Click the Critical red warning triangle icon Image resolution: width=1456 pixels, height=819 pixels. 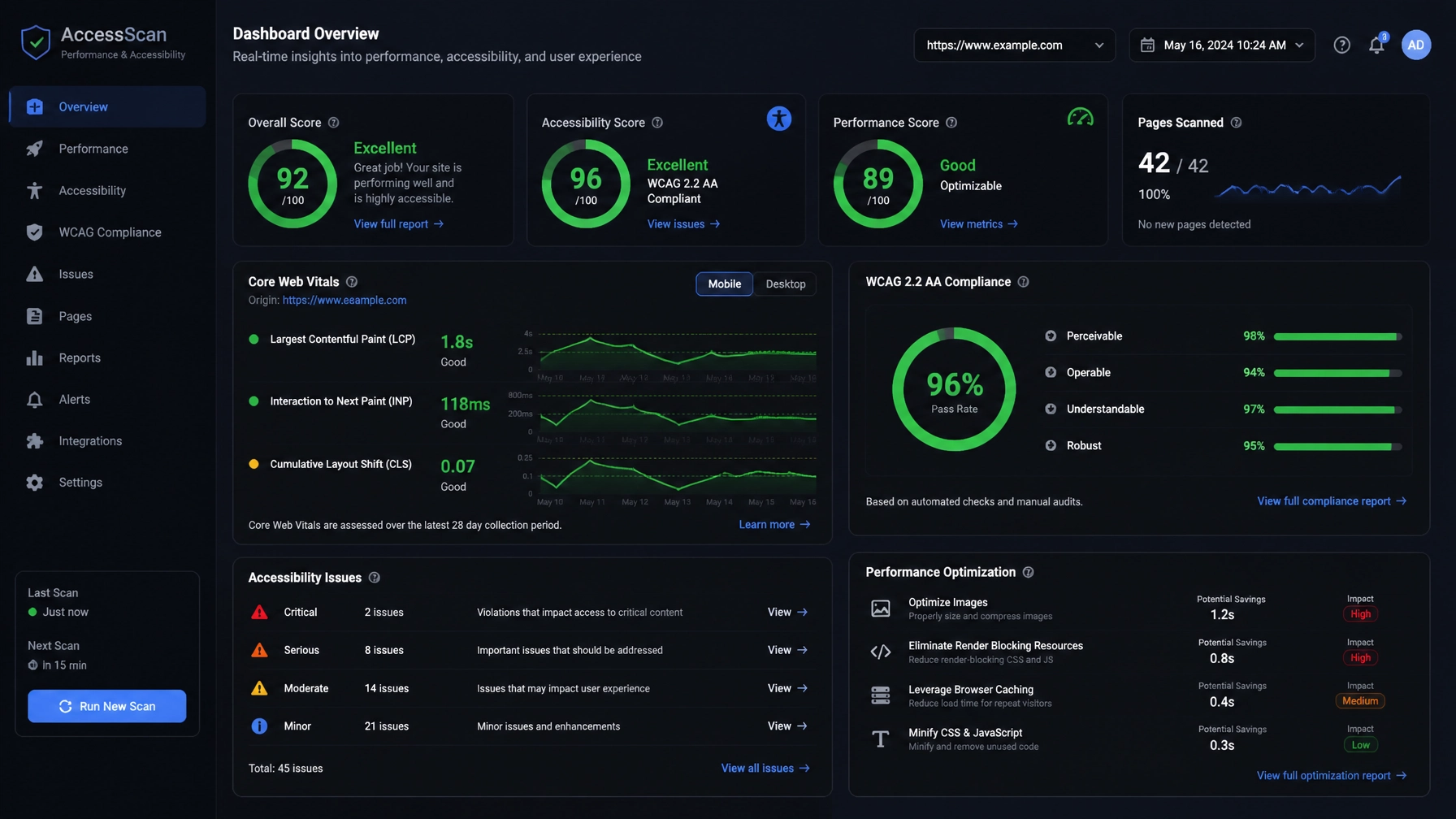point(259,613)
